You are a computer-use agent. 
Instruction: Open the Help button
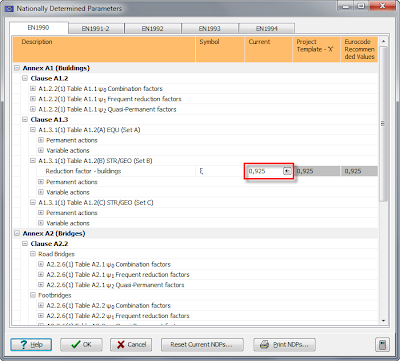[x=31, y=345]
